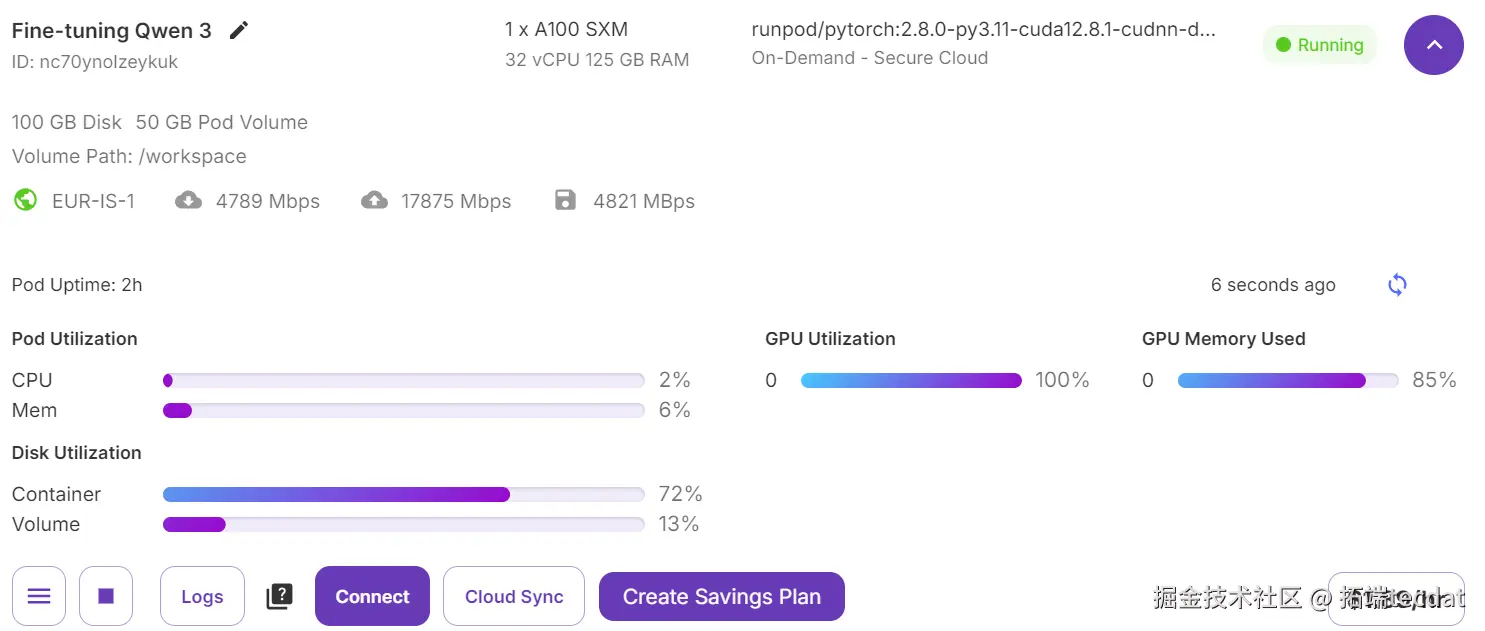Click the disk speed save icon
The image size is (1485, 631).
click(565, 200)
